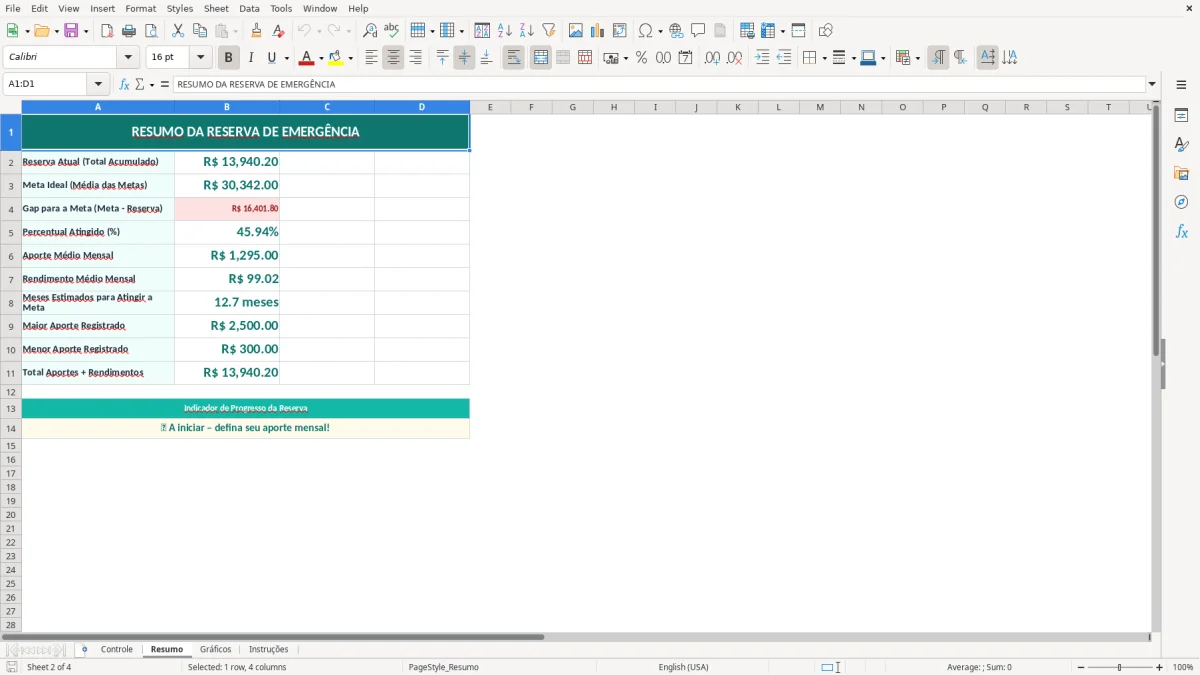Apply yellow background highlight color
1200x675 pixels.
[336, 58]
